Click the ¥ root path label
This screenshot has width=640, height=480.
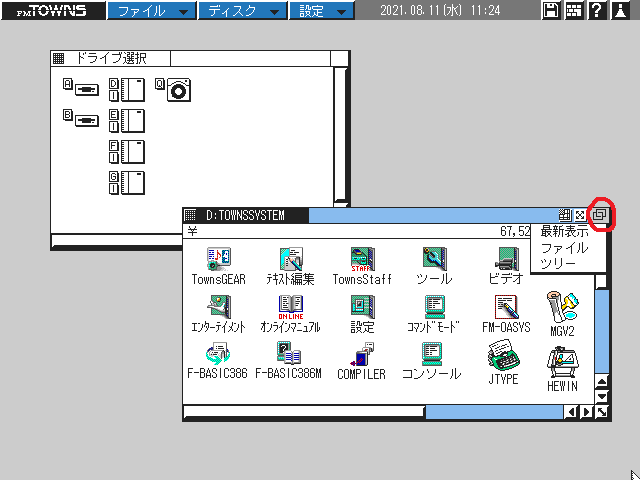point(192,231)
